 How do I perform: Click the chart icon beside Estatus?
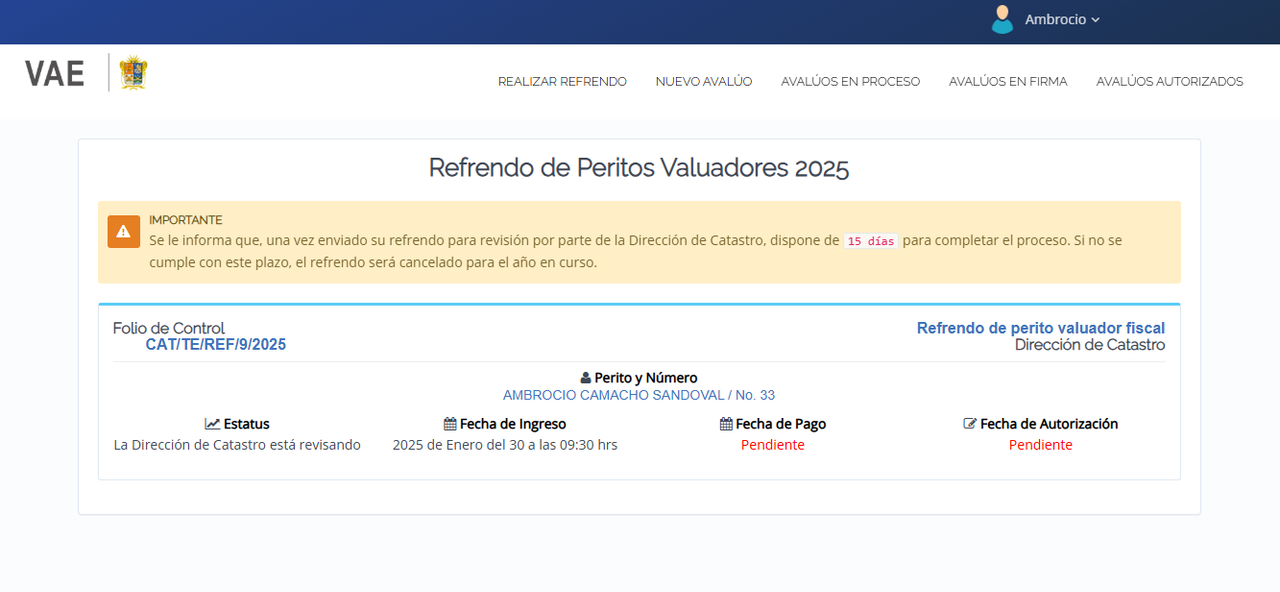212,424
